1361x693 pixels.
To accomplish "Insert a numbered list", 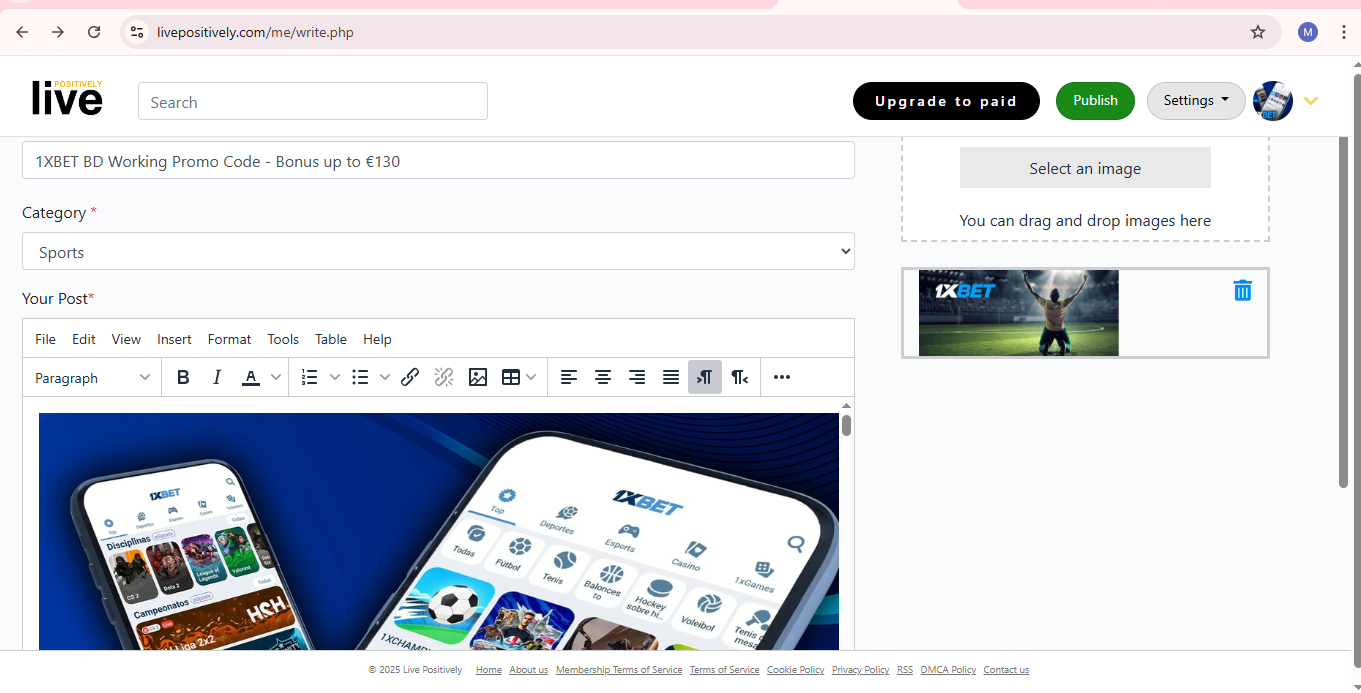I will tap(310, 377).
